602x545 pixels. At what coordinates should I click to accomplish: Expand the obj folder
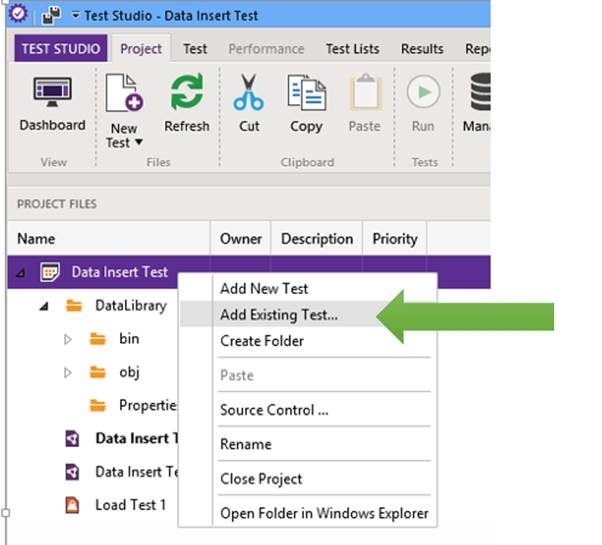pos(68,373)
